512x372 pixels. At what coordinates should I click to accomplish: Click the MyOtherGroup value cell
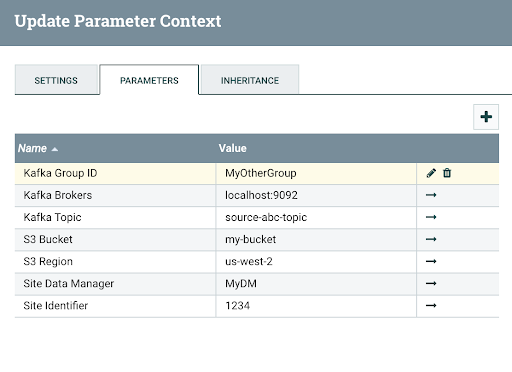[316, 173]
